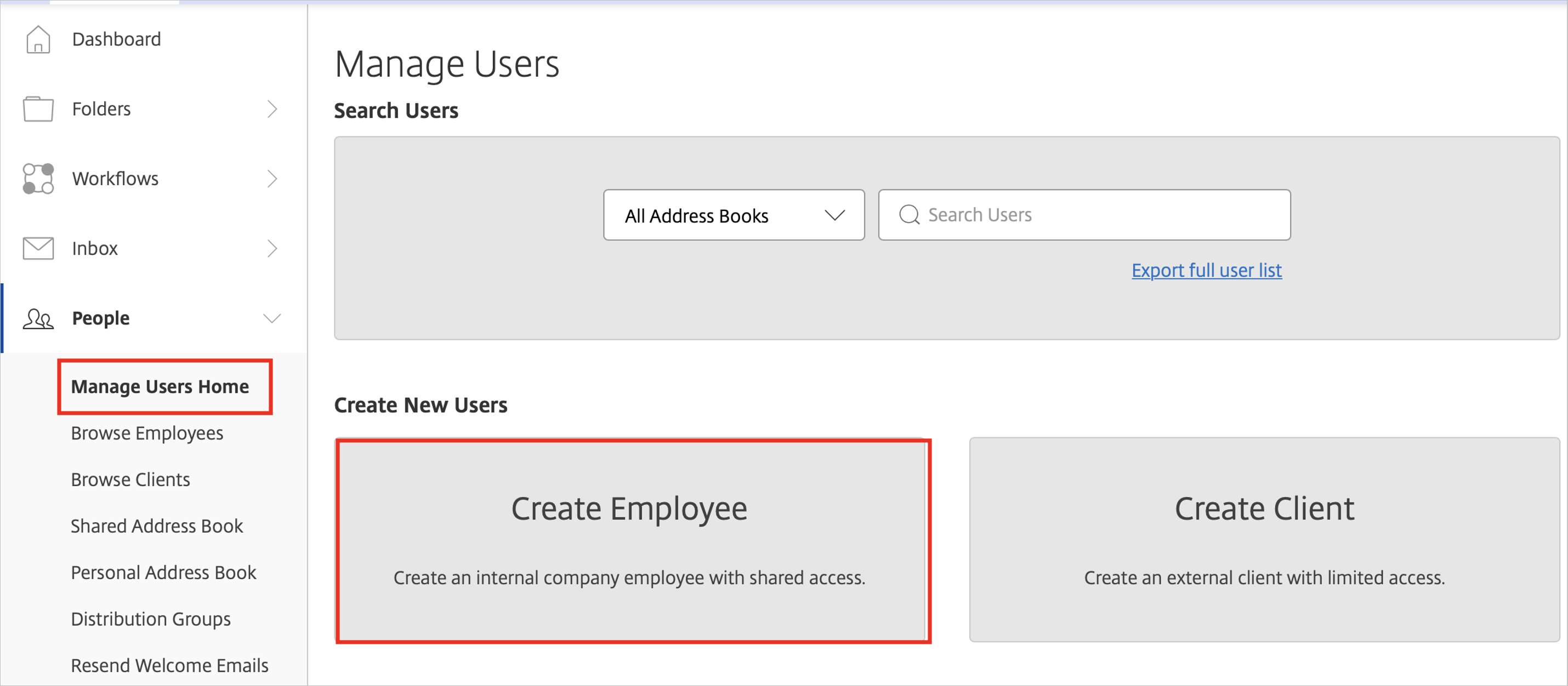The image size is (1568, 686).
Task: Click the Inbox envelope icon
Action: (x=38, y=248)
